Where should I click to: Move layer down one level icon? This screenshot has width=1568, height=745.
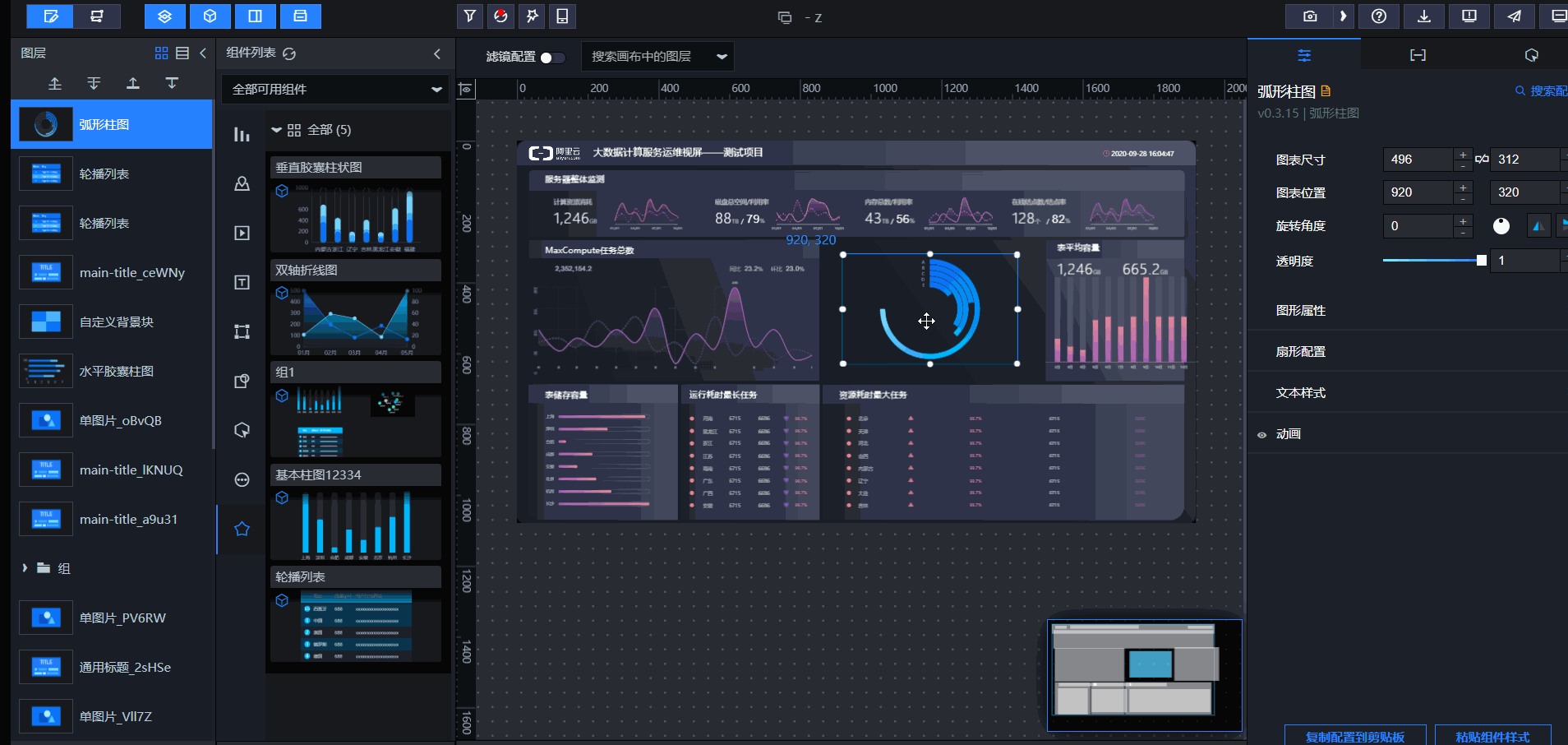tap(172, 83)
